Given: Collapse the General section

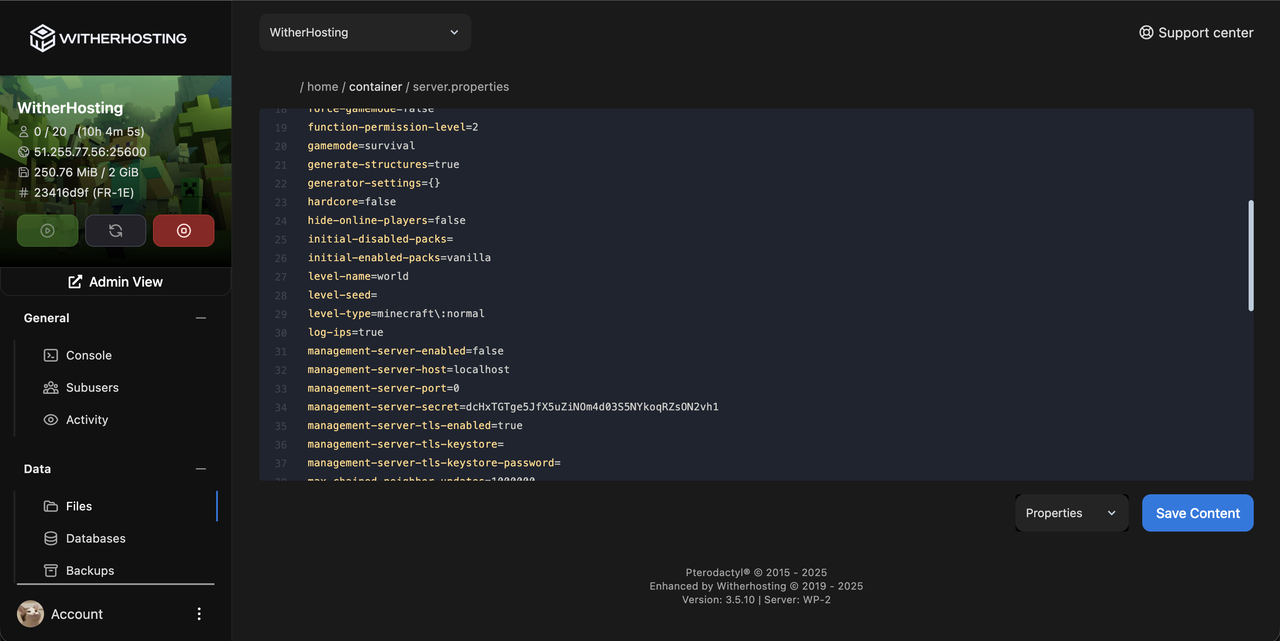Looking at the screenshot, I should [x=201, y=318].
